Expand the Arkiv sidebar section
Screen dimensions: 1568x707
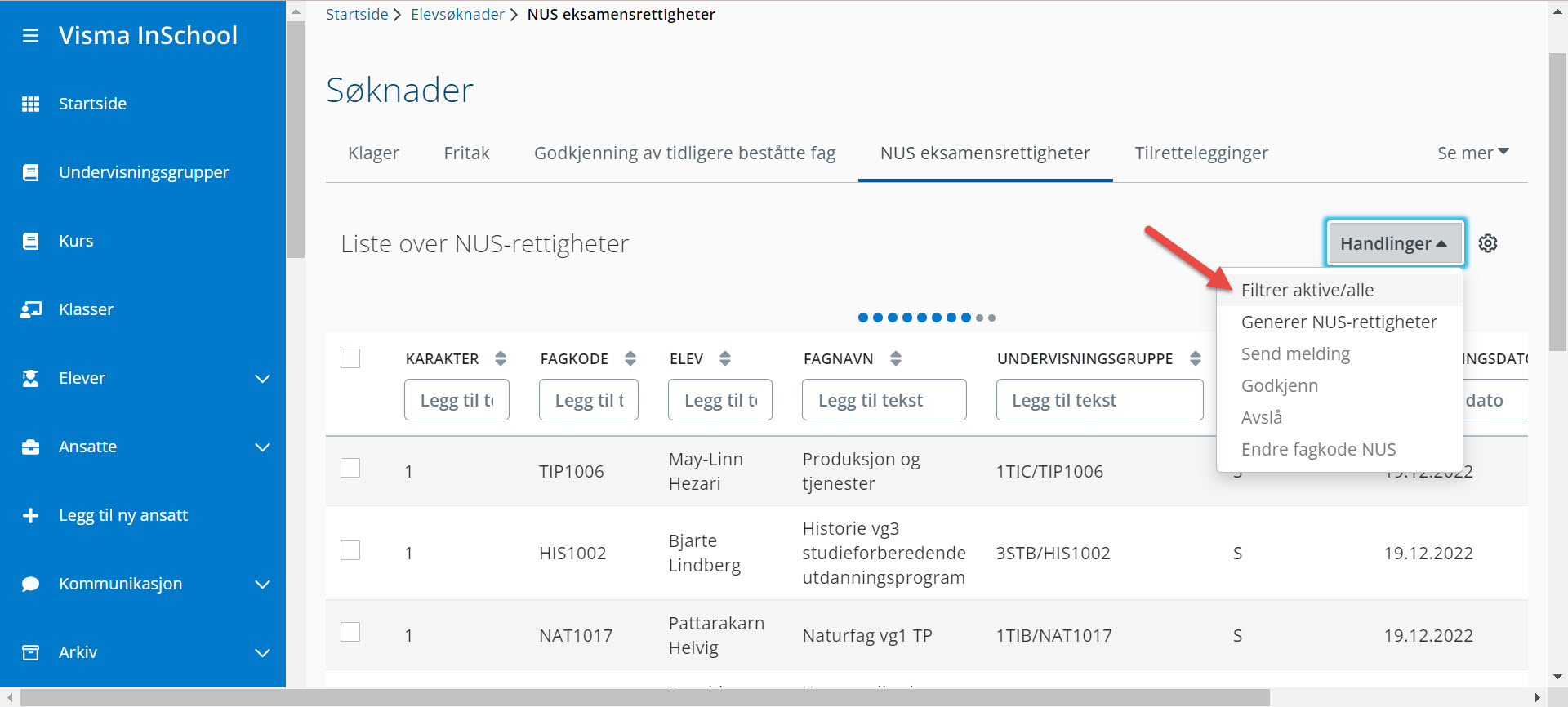(262, 652)
